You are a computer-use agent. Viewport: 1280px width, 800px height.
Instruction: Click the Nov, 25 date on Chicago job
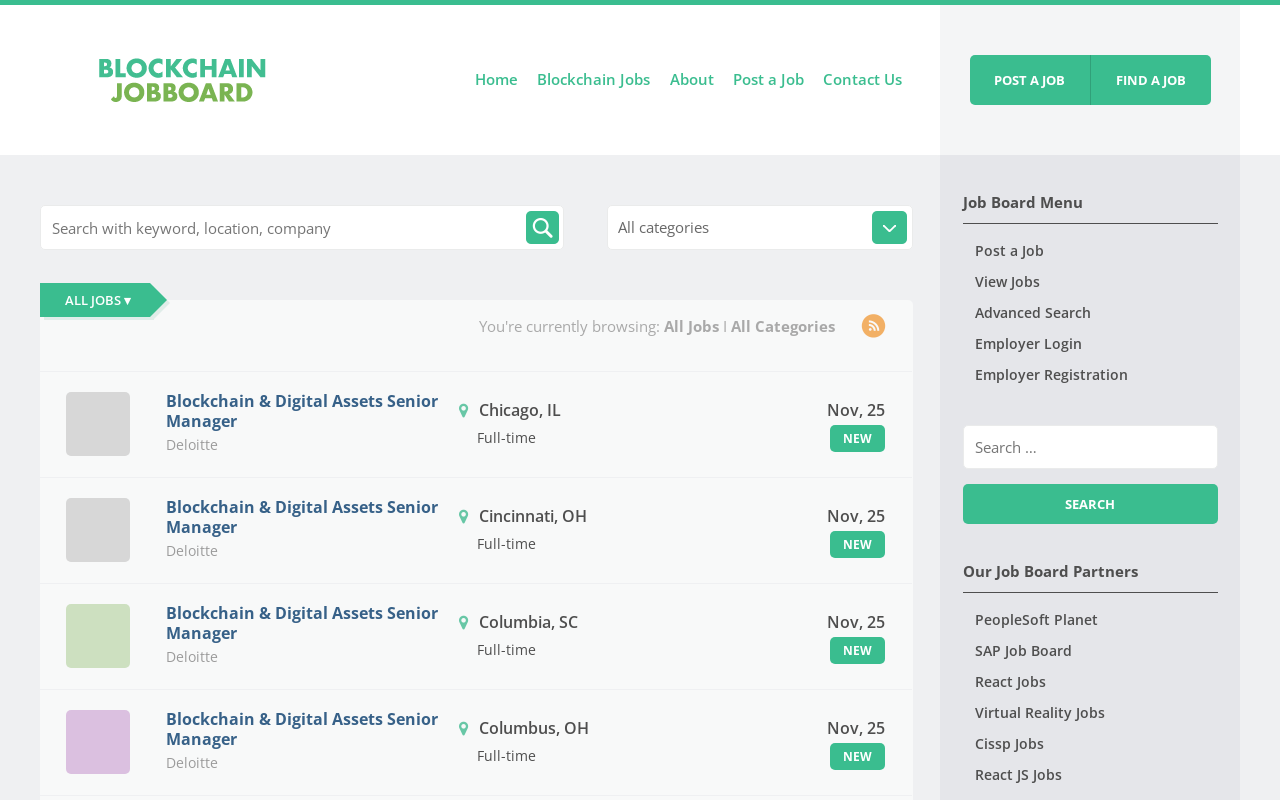856,410
